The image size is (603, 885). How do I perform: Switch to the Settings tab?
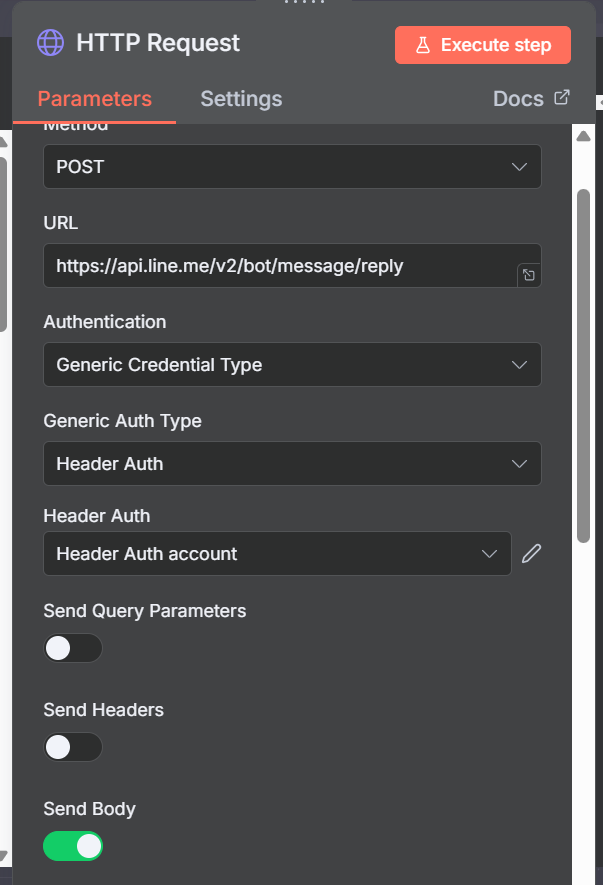point(241,99)
